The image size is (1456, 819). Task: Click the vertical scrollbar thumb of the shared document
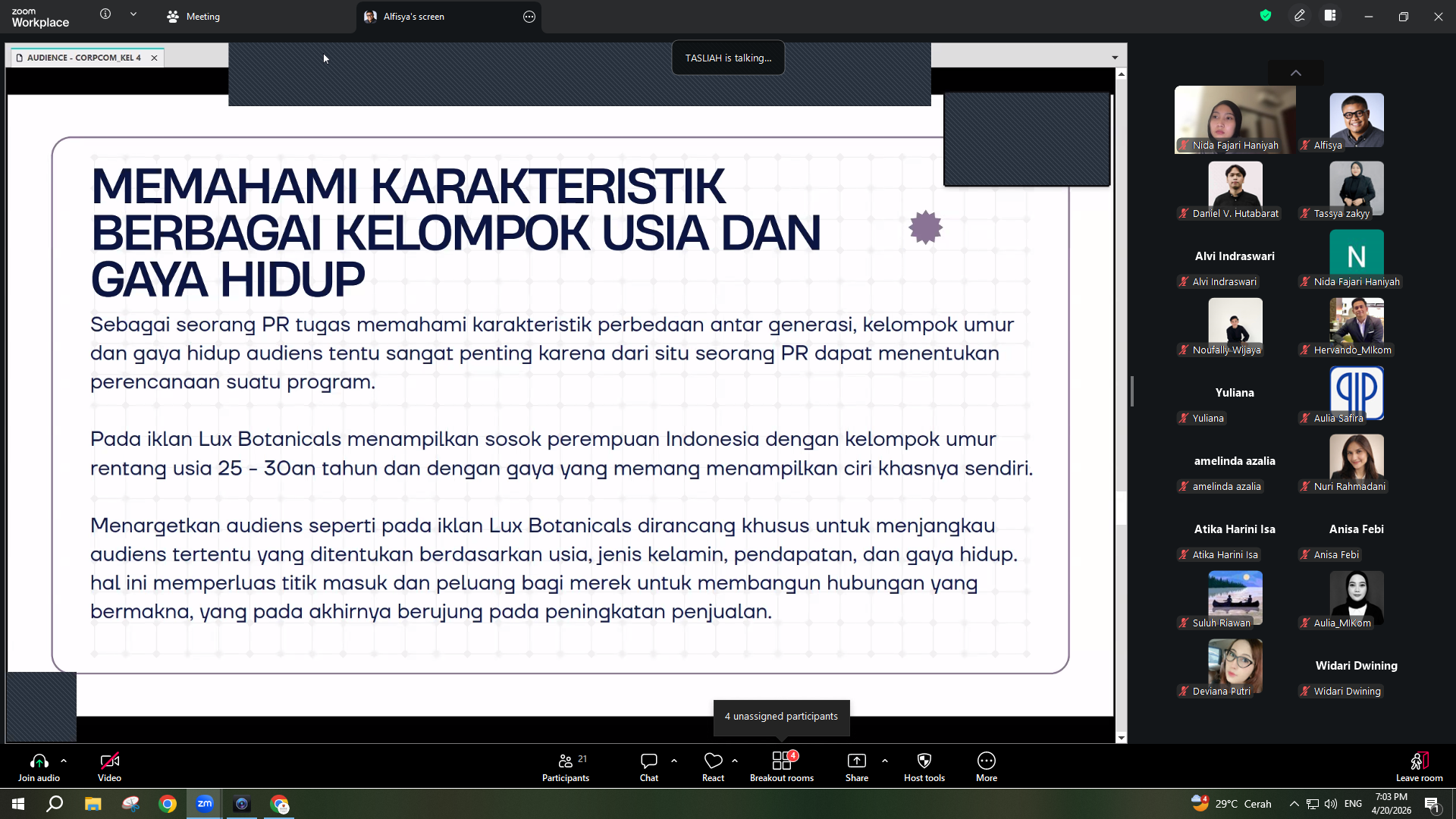(x=1121, y=509)
